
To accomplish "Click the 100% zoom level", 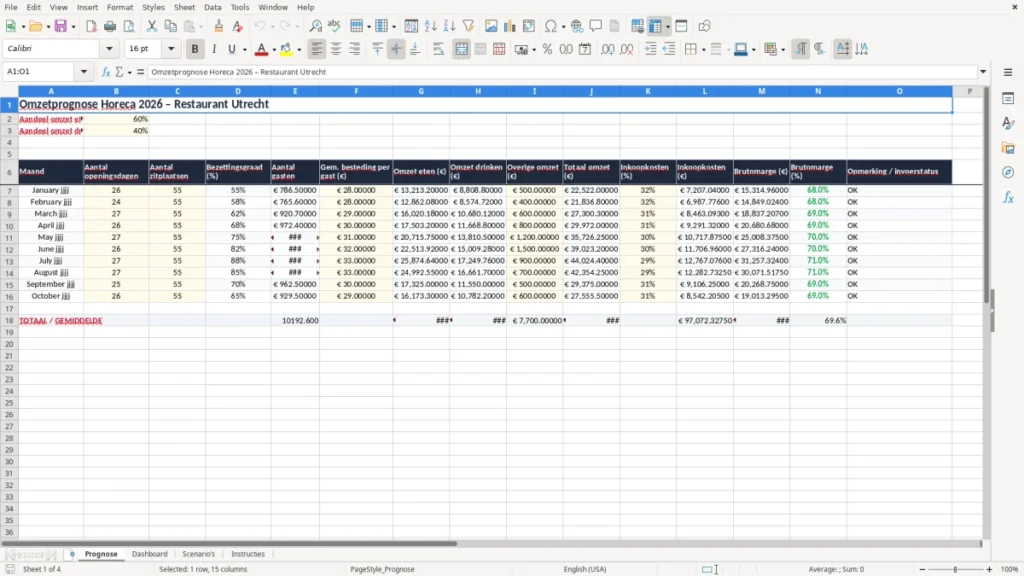I will click(x=1010, y=569).
